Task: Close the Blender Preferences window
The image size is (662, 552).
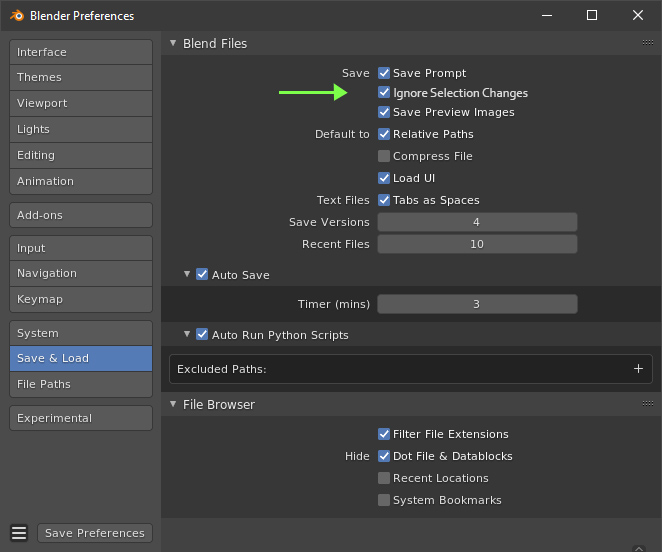Action: point(638,16)
